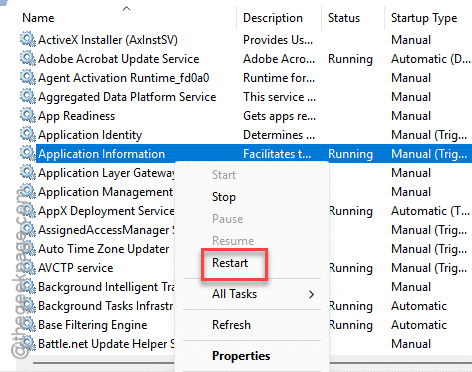The image size is (472, 372).
Task: Select the Application Information service name
Action: coord(101,154)
